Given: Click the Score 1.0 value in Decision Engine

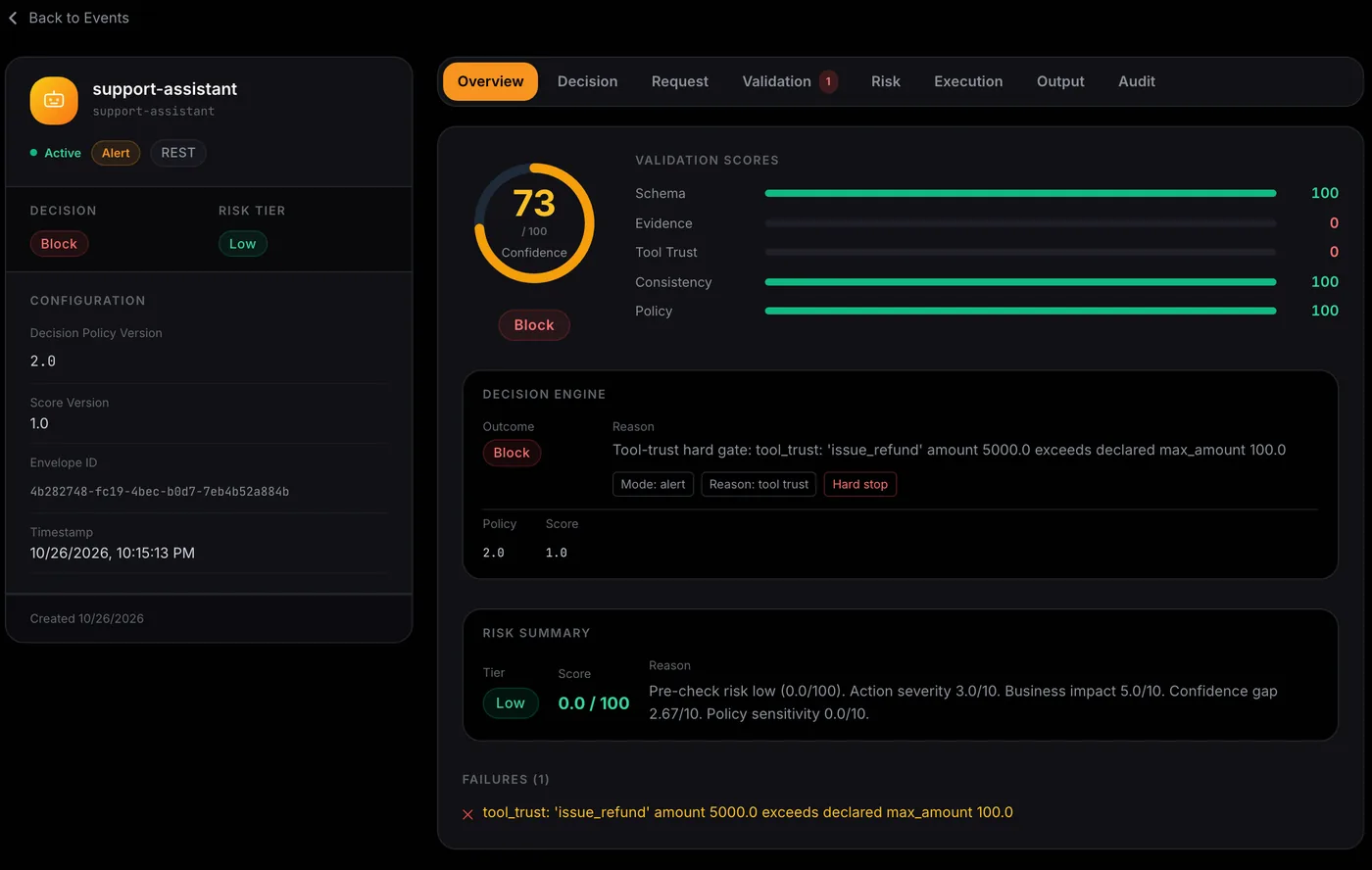Looking at the screenshot, I should 557,554.
